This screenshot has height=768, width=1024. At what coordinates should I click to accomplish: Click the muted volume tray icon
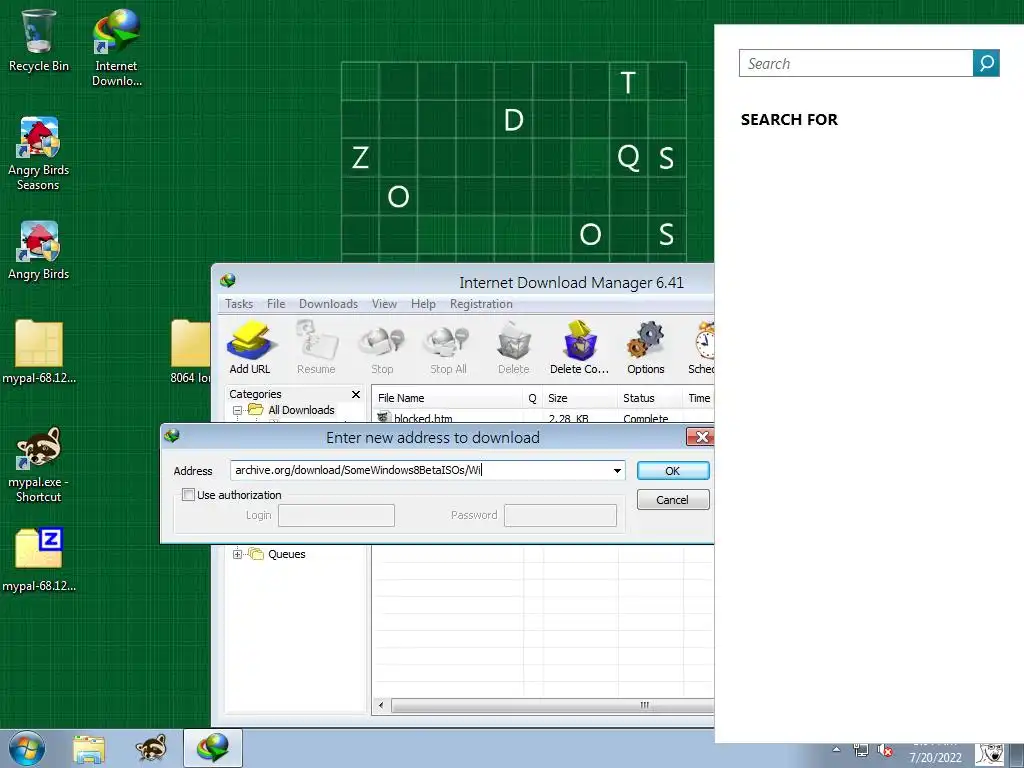click(x=885, y=750)
